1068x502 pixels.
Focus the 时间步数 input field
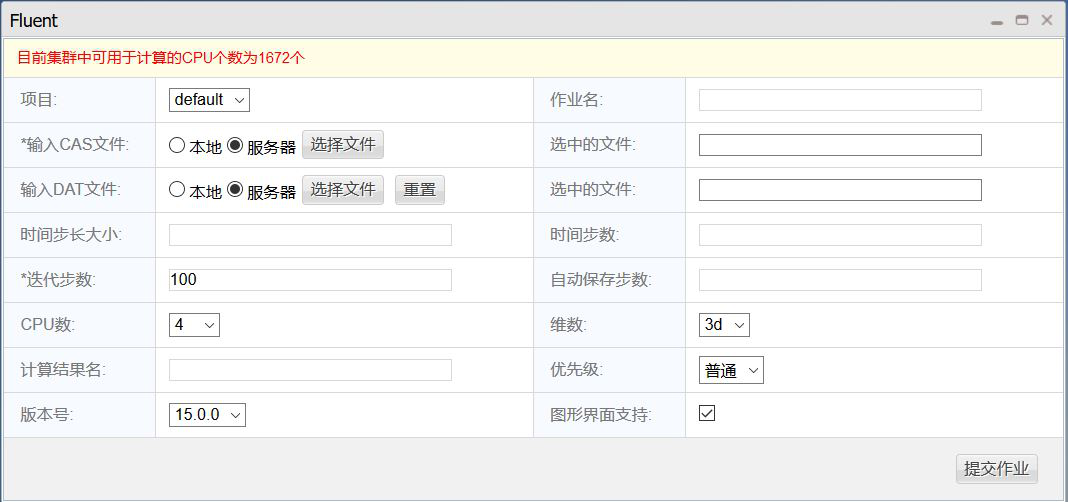(840, 235)
